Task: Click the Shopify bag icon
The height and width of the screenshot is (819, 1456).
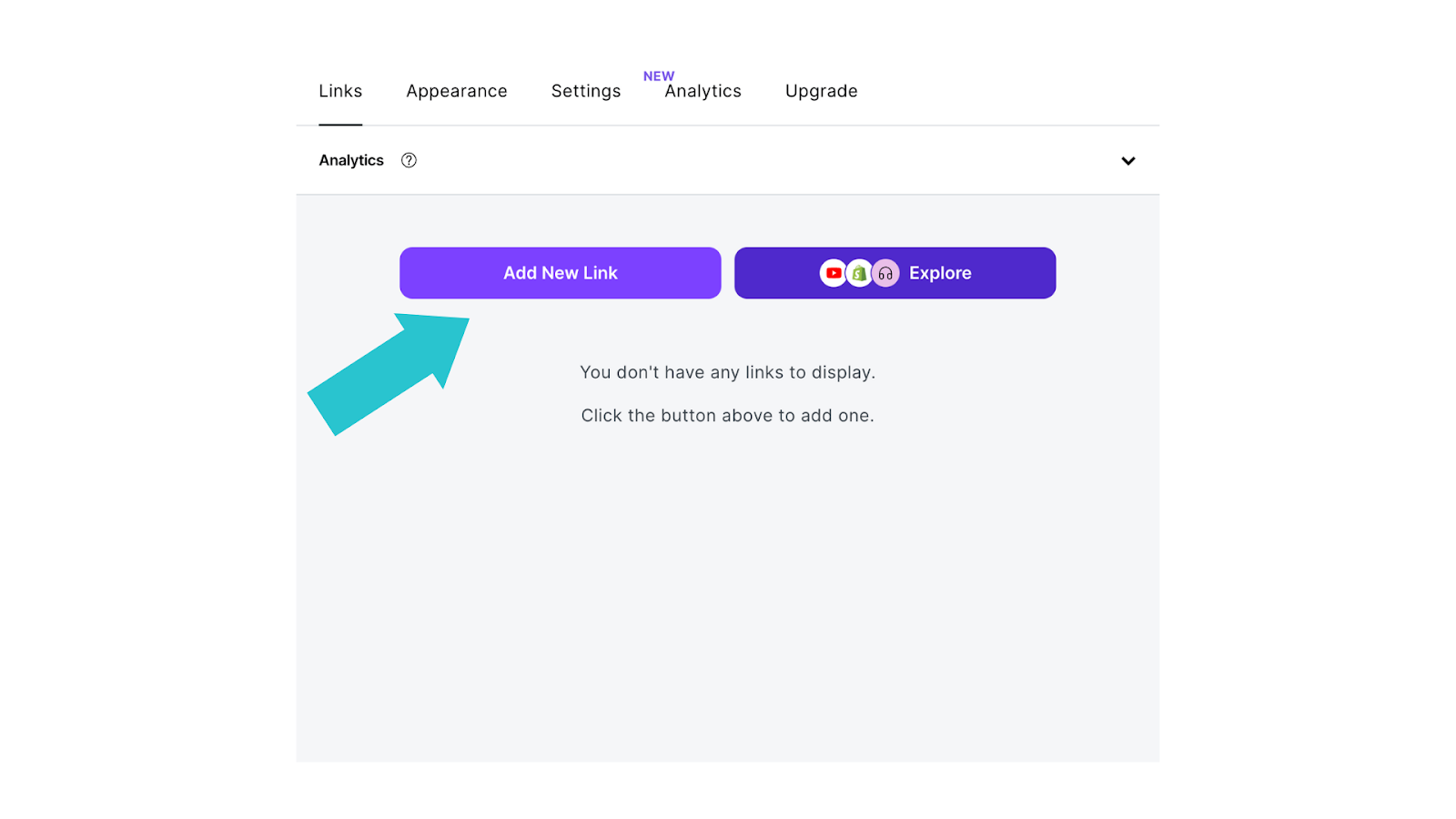Action: [x=859, y=273]
